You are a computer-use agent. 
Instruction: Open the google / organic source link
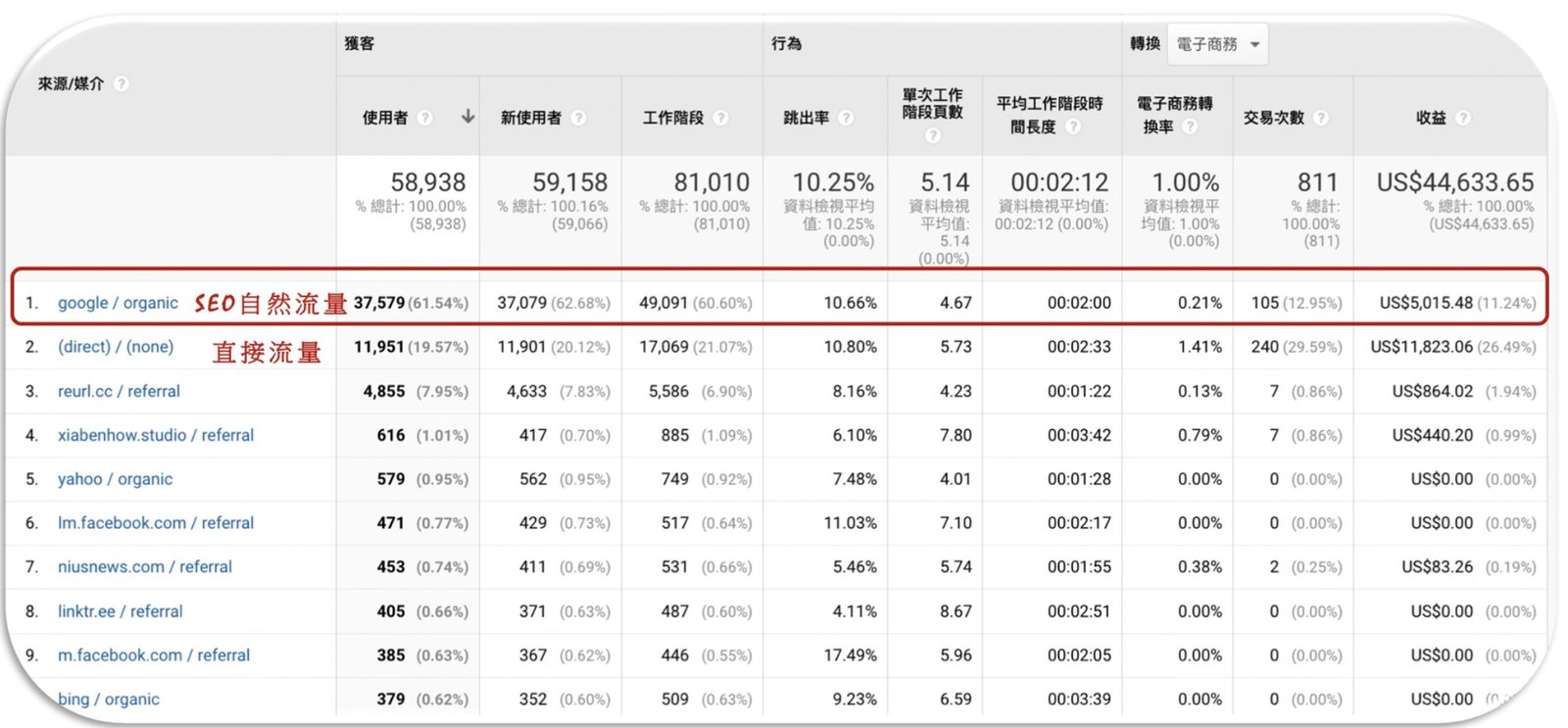[x=118, y=303]
